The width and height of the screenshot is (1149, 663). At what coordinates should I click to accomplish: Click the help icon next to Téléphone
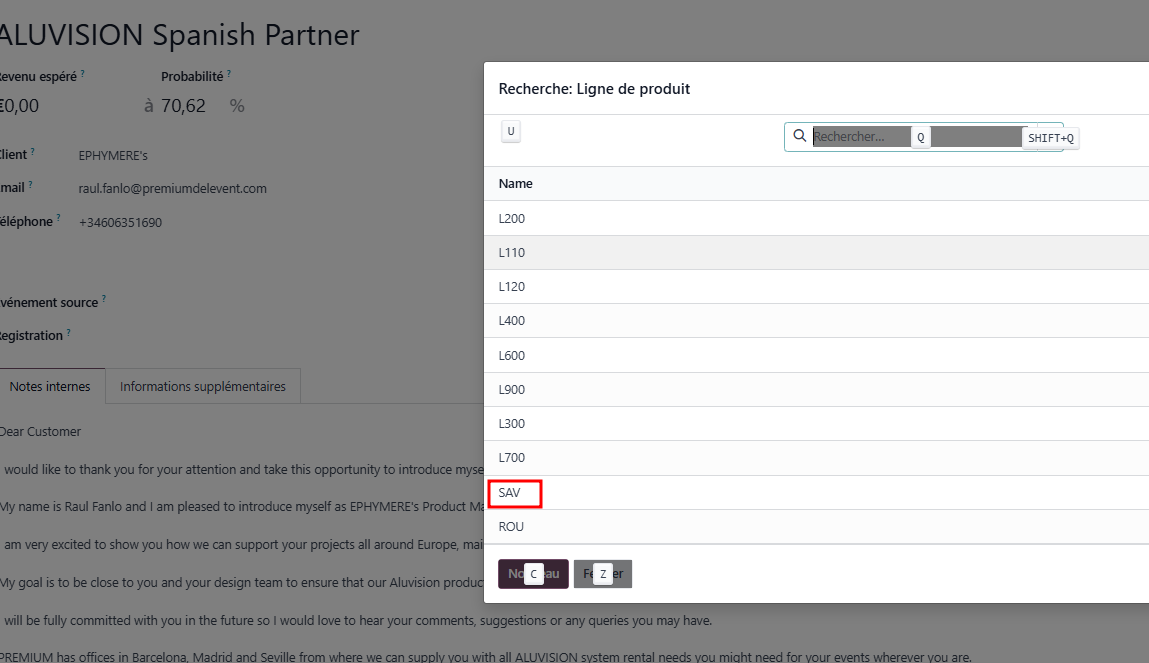(x=58, y=218)
